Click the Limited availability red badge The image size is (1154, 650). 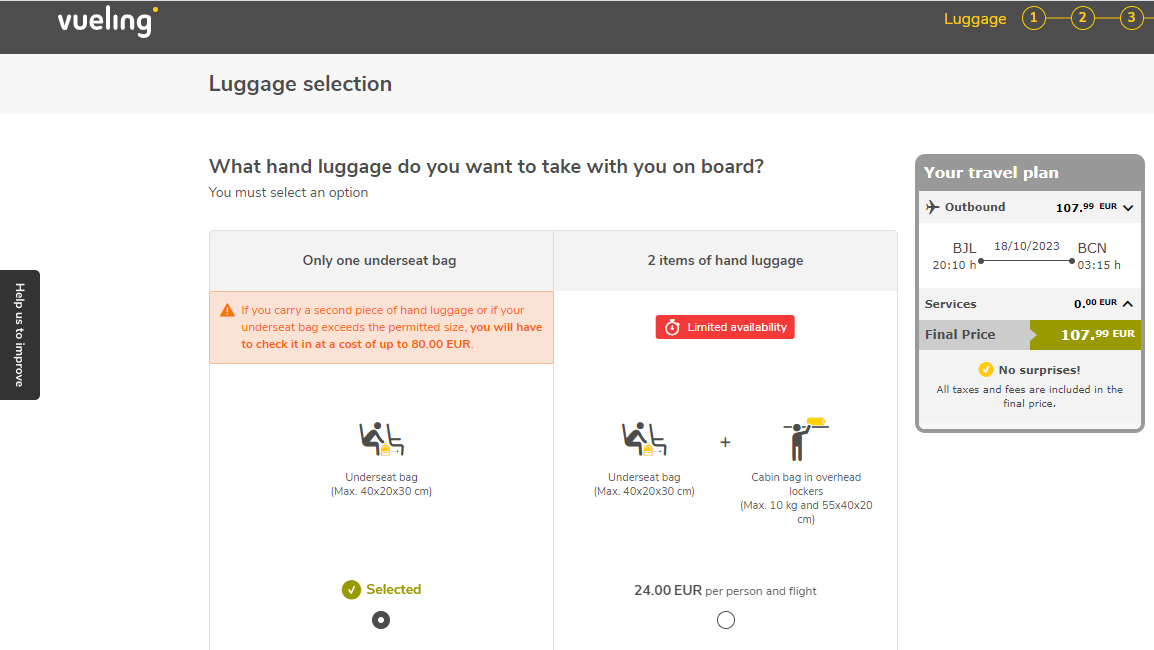click(725, 328)
